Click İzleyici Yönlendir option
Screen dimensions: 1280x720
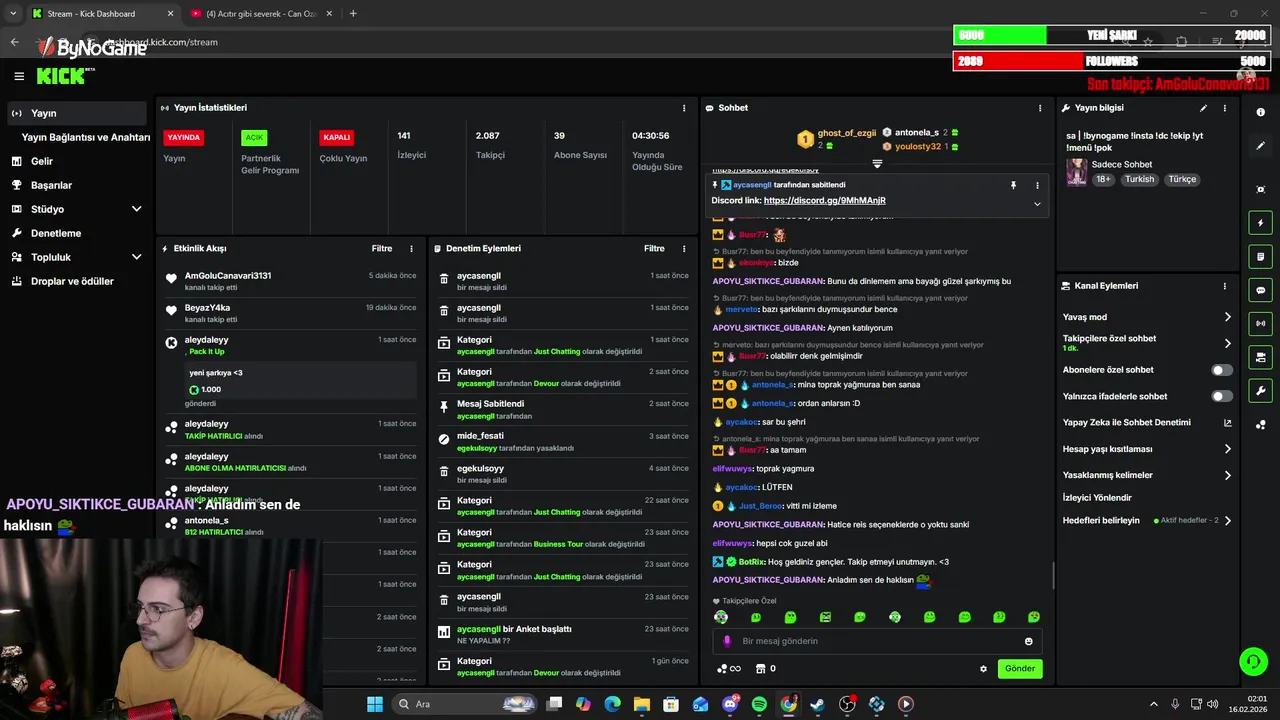click(x=1097, y=497)
